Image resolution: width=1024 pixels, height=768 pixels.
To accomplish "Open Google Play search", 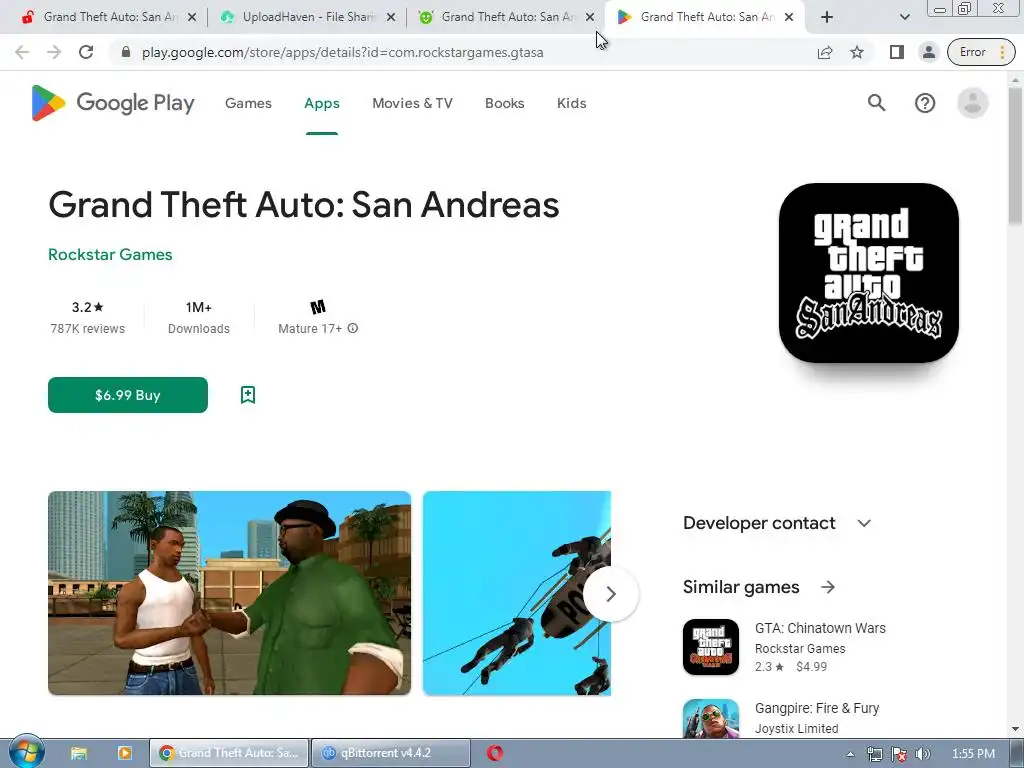I will [876, 103].
